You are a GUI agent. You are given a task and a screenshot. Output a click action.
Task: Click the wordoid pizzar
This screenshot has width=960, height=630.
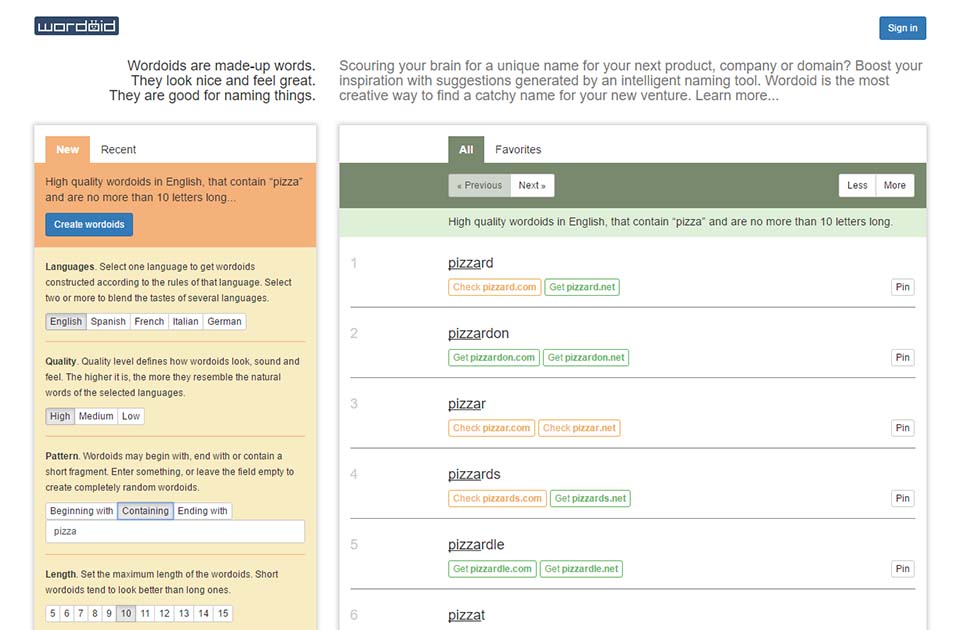point(467,404)
